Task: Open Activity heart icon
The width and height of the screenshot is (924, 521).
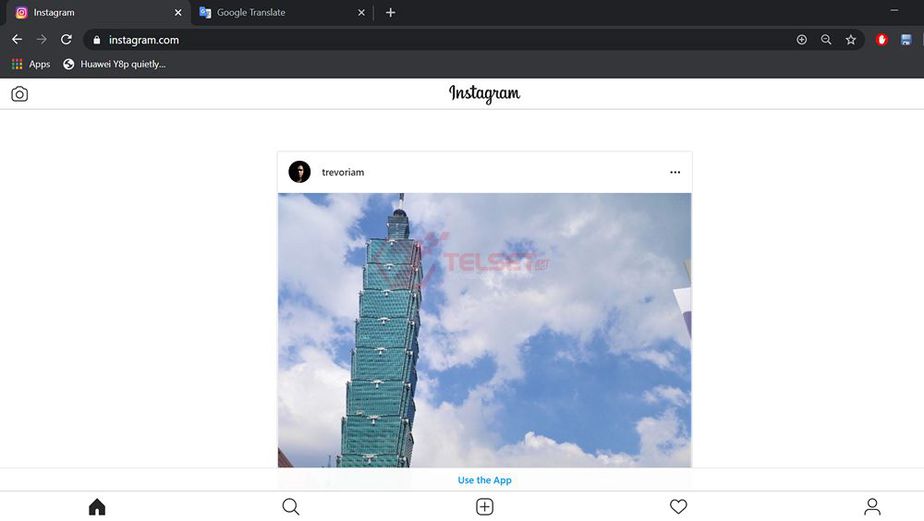Action: pos(678,507)
